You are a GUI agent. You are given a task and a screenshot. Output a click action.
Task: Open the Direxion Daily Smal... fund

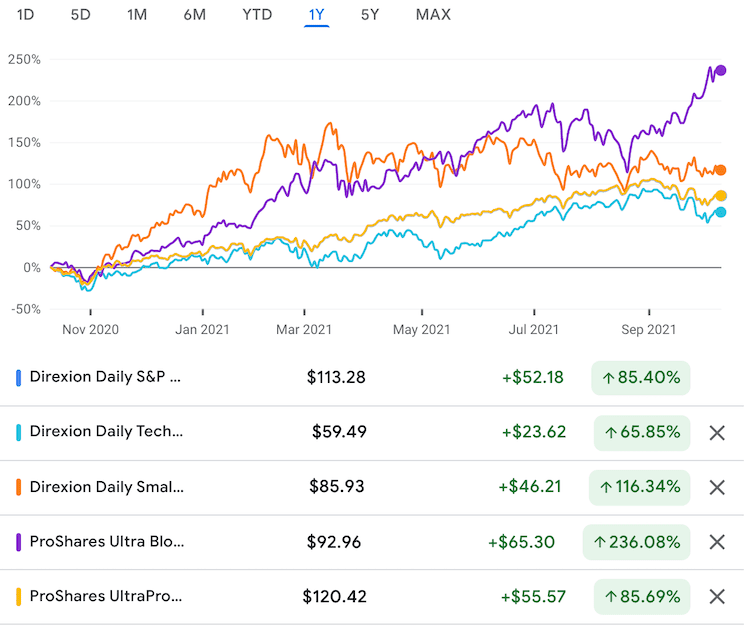point(107,487)
